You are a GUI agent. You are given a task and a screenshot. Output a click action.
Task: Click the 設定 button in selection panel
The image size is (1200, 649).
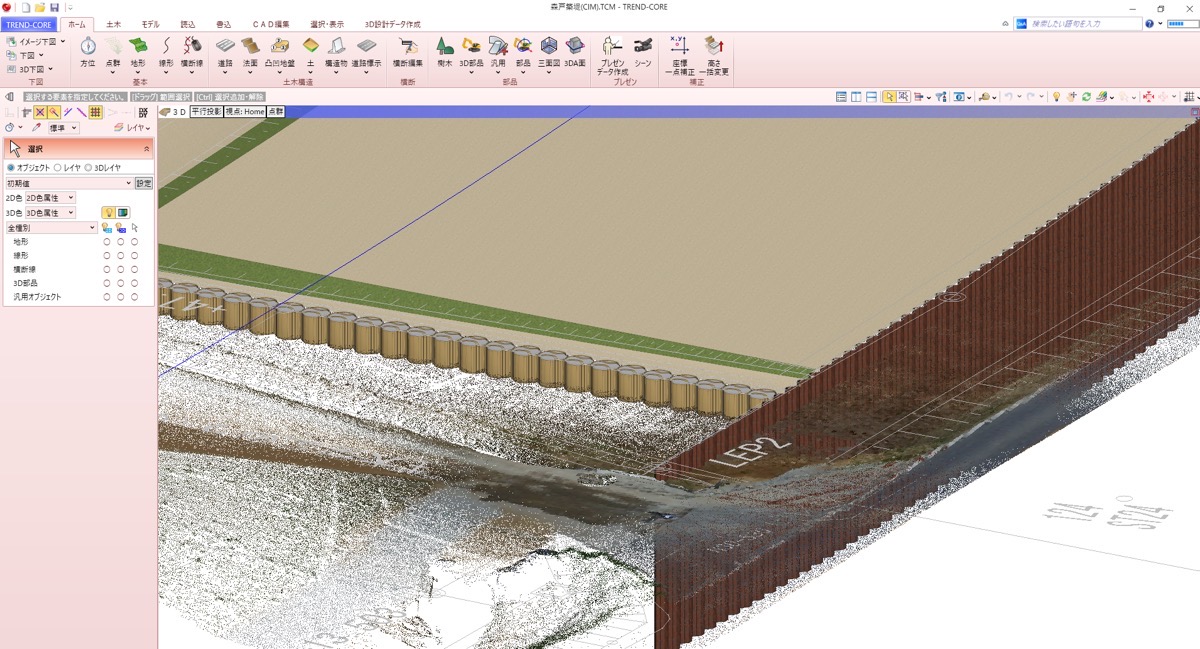(x=144, y=183)
